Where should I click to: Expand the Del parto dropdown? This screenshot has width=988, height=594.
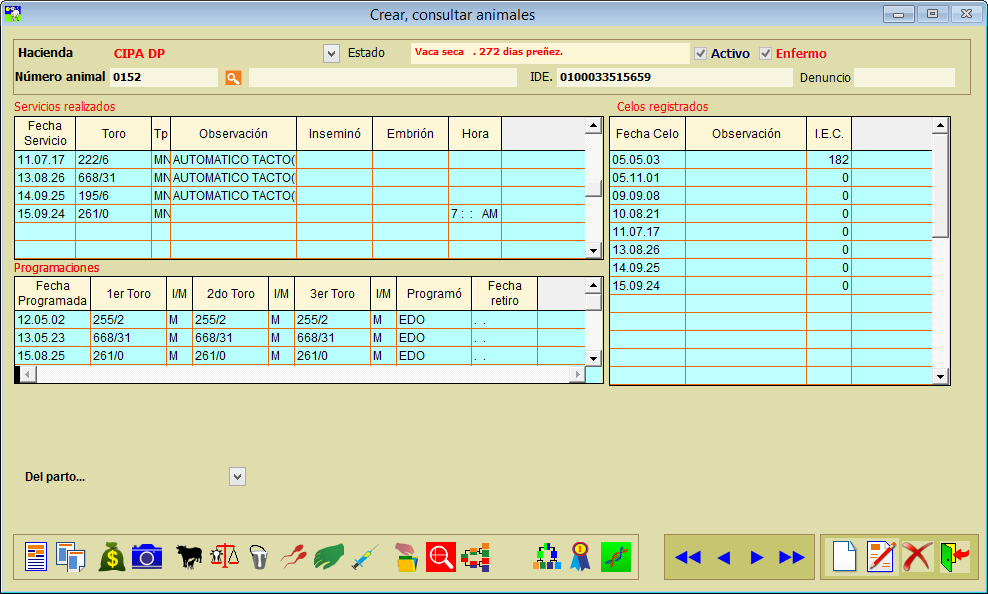coord(237,477)
